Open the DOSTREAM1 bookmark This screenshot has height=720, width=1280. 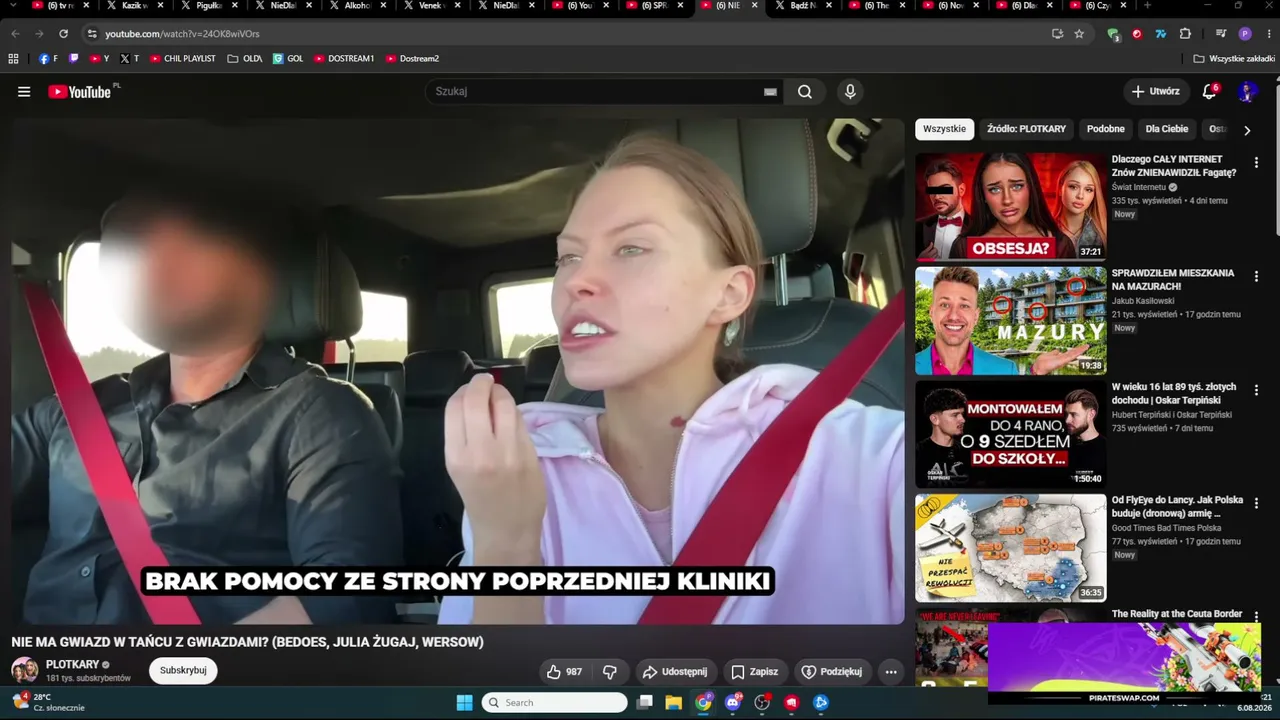(344, 59)
